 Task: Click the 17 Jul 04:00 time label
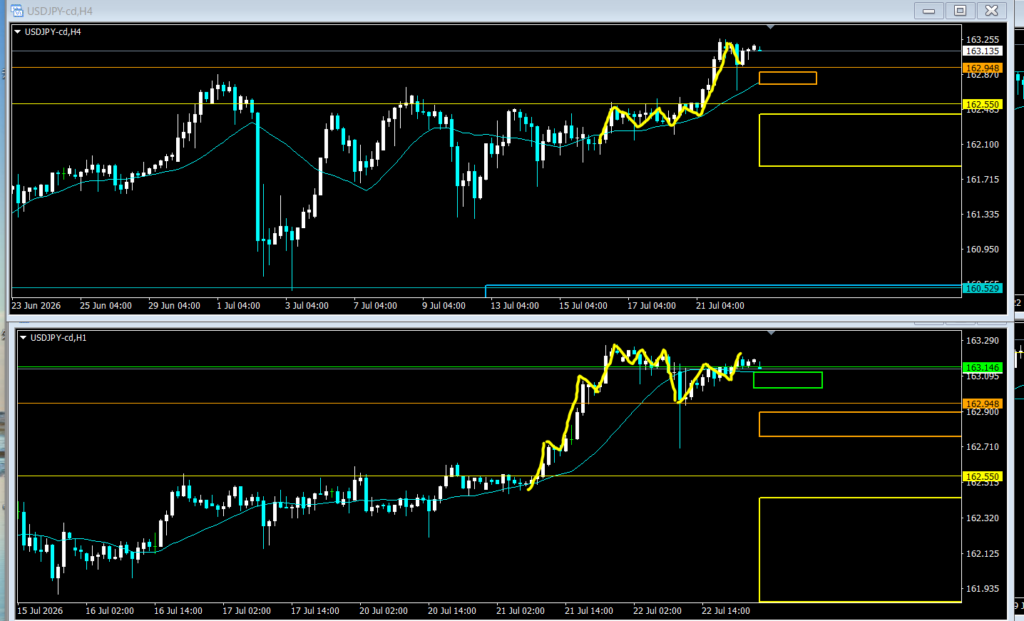point(651,306)
